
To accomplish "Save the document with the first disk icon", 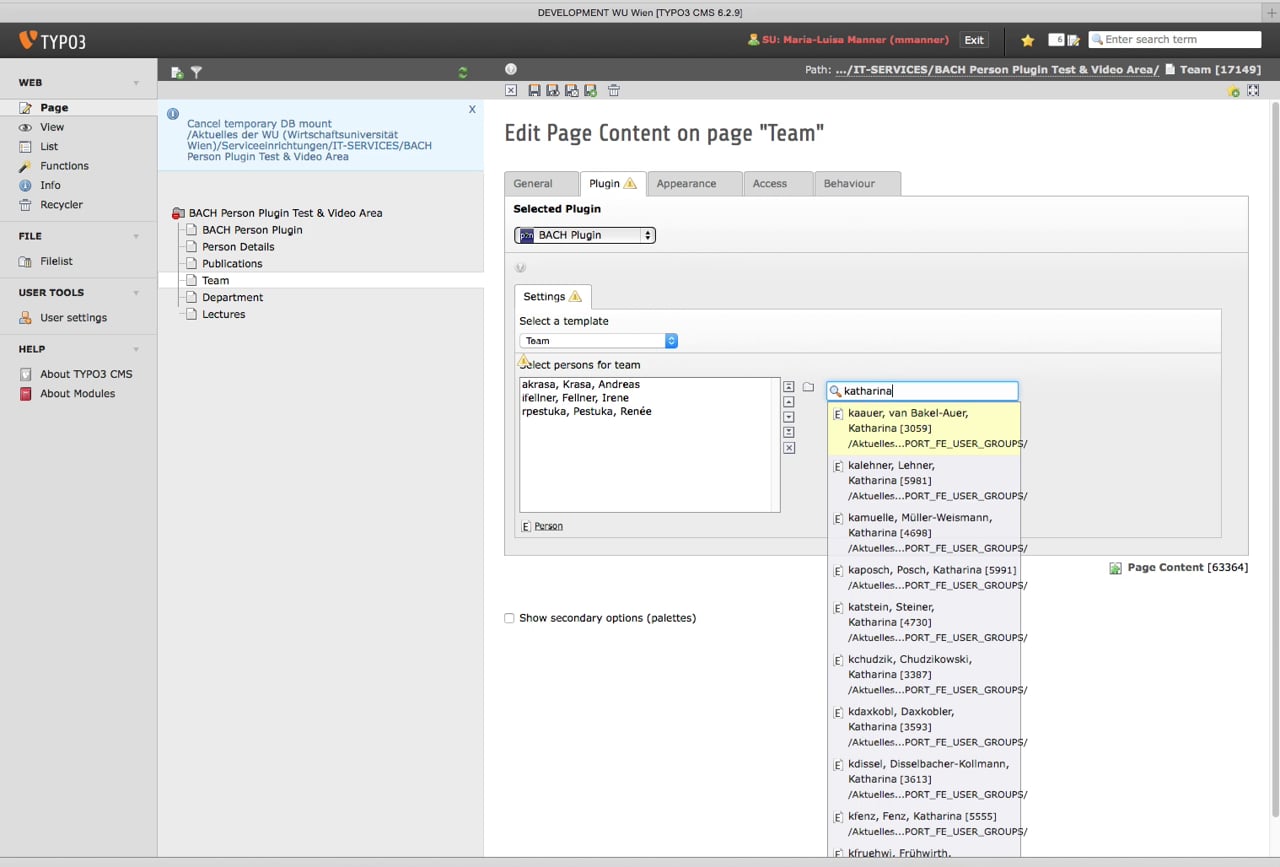I will coord(534,90).
